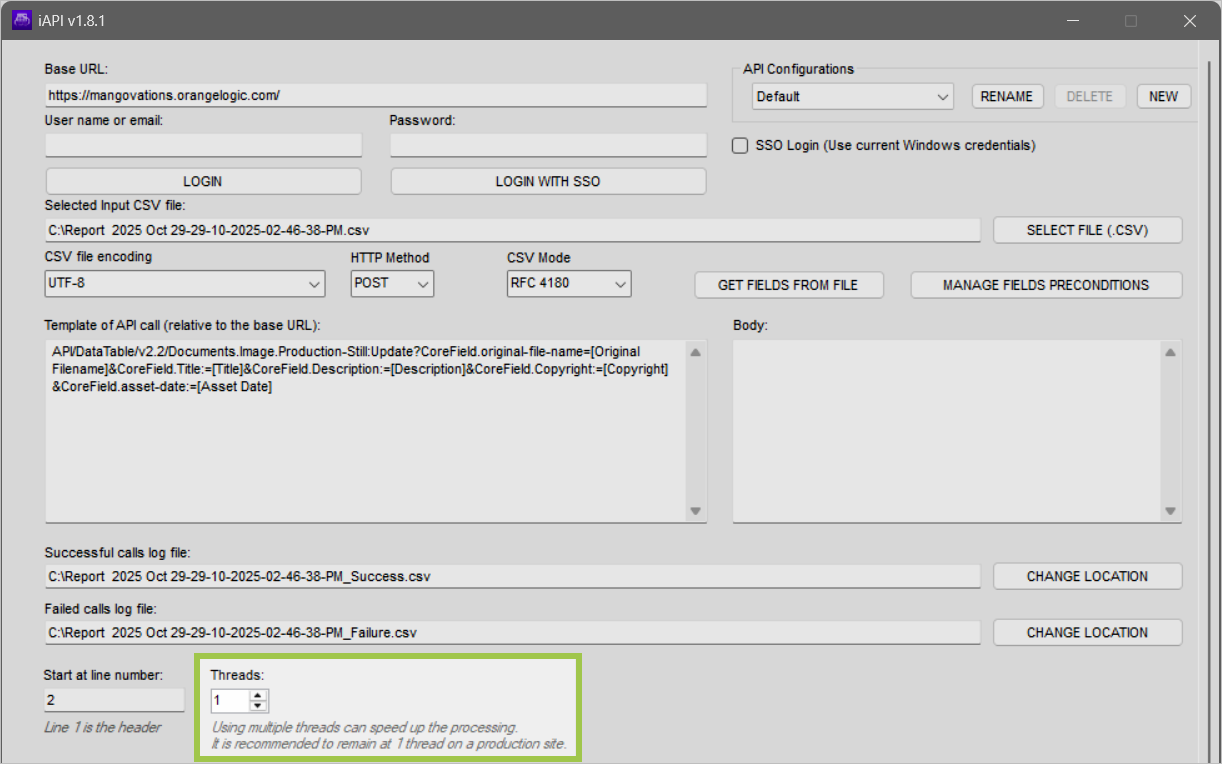Click the Selected Input CSV file path field
This screenshot has width=1222, height=764.
pos(513,230)
